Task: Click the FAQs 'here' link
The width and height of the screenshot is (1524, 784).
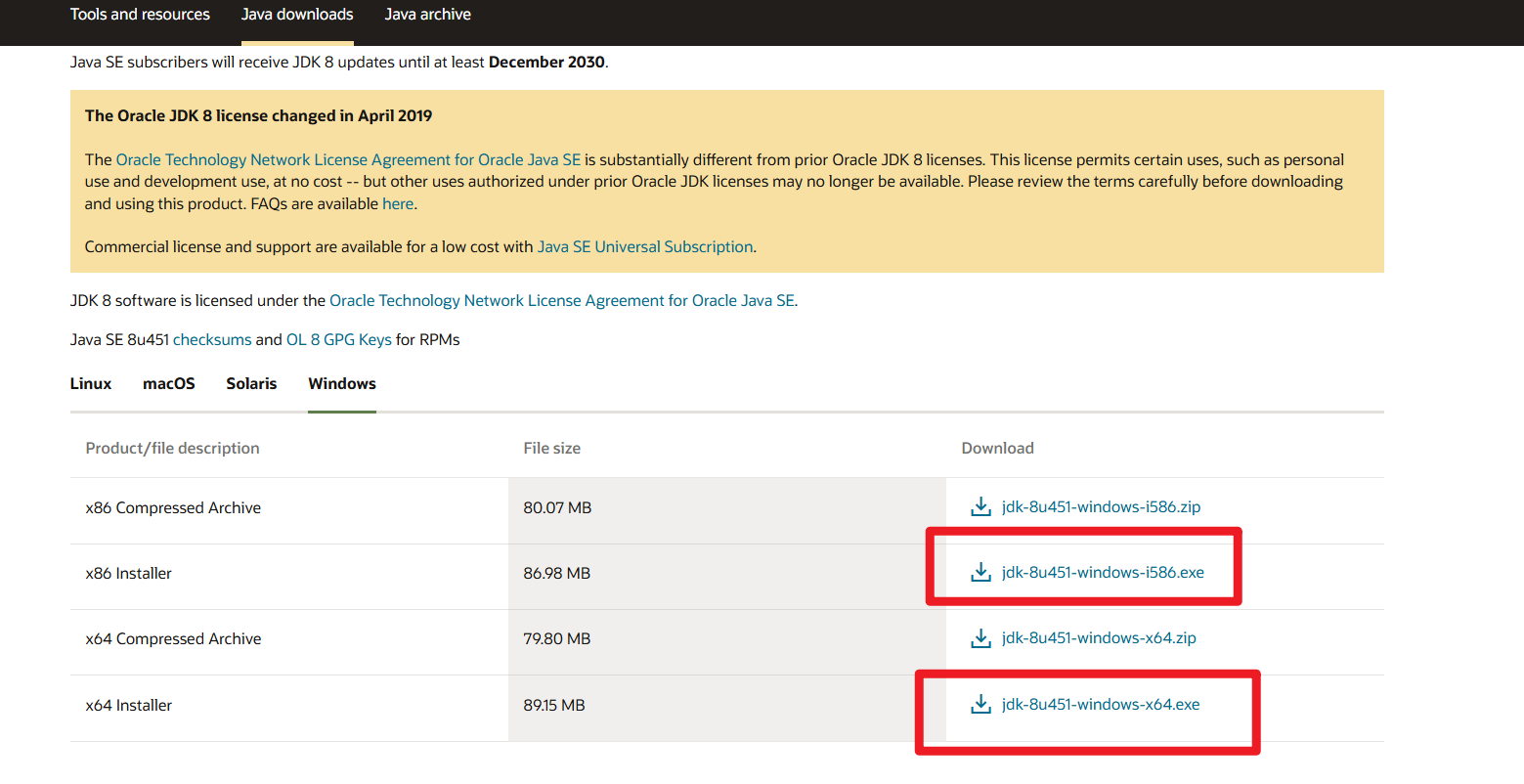Action: click(398, 203)
